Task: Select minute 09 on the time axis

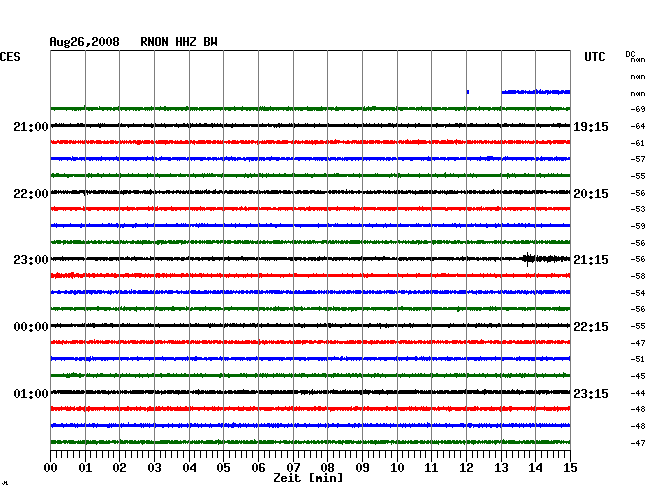Action: tap(362, 468)
